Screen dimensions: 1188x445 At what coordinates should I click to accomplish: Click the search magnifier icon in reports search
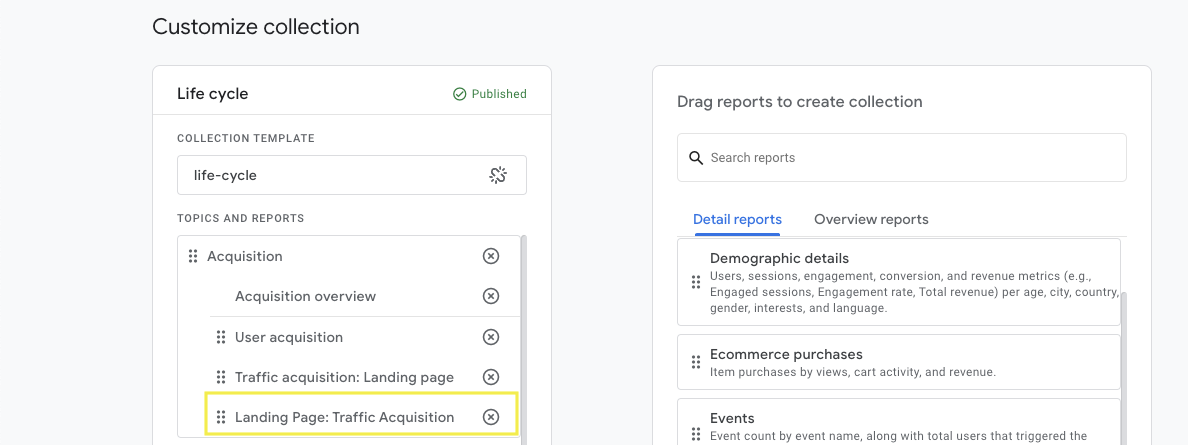(696, 158)
